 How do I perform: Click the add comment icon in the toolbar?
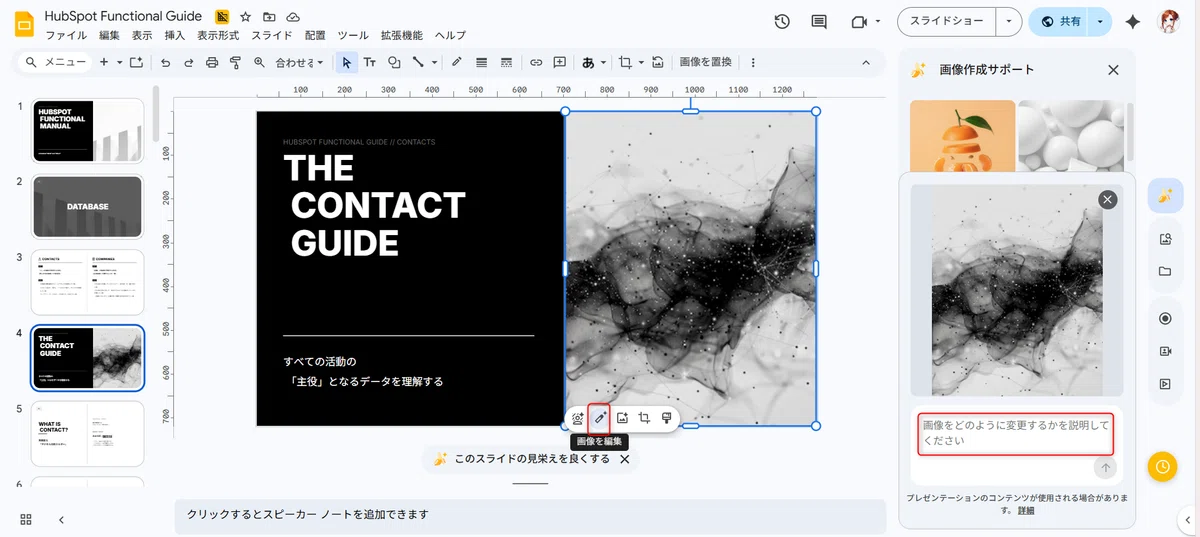click(x=560, y=62)
